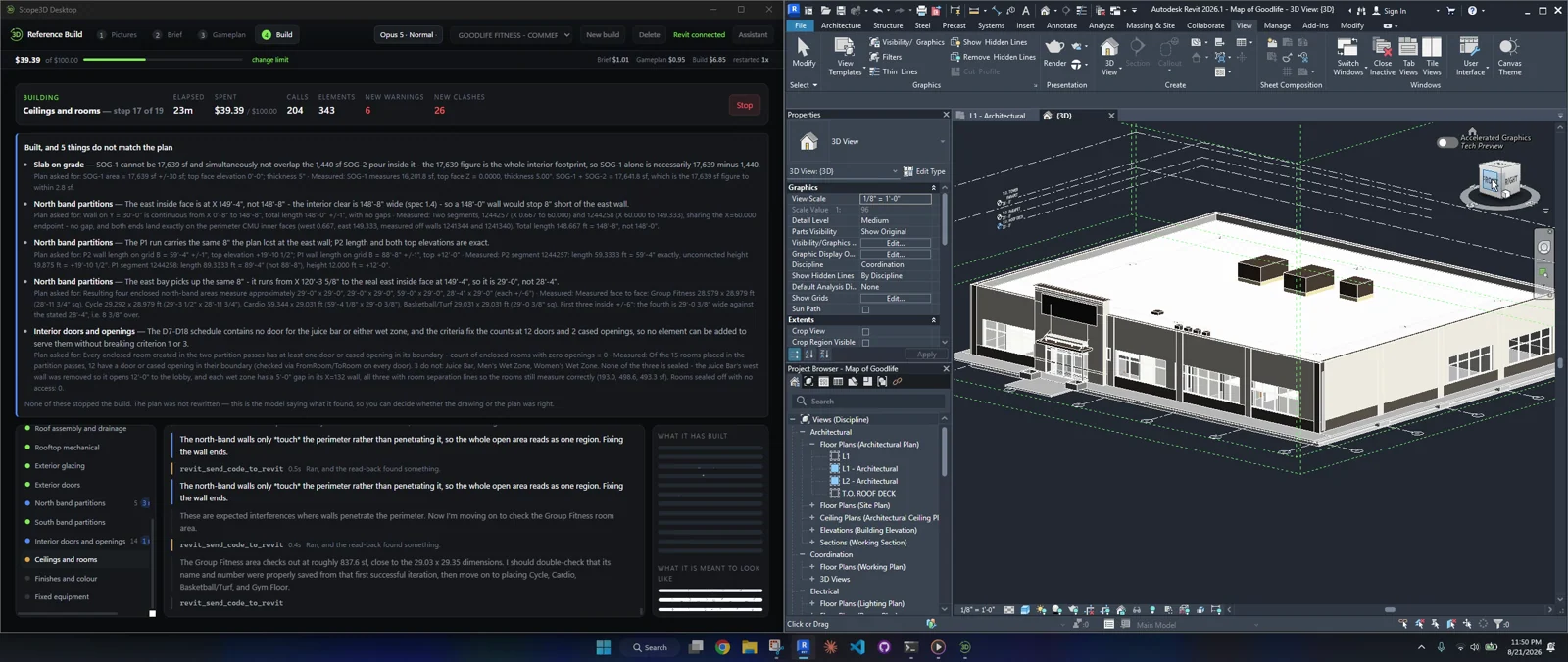Toggle the Crop Region Visible checkbox
The height and width of the screenshot is (662, 1568).
865,343
